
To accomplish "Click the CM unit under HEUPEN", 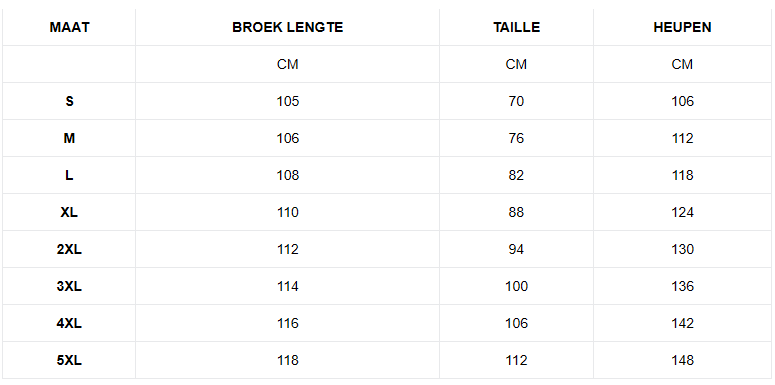I will 683,64.
